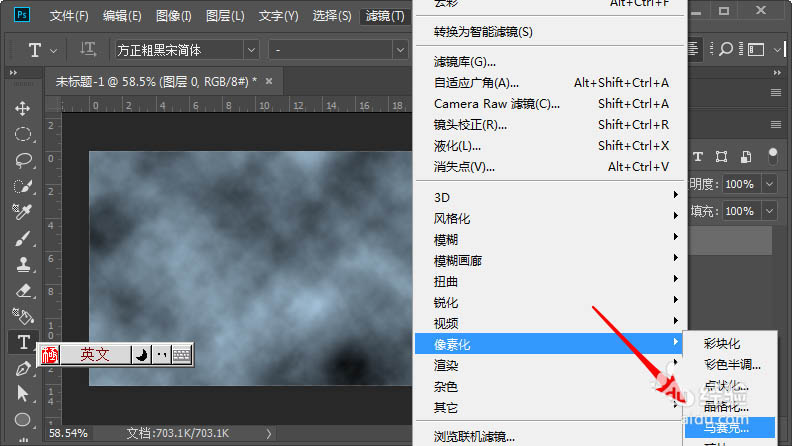Toggle text orientation button
The height and width of the screenshot is (446, 792).
click(x=88, y=49)
